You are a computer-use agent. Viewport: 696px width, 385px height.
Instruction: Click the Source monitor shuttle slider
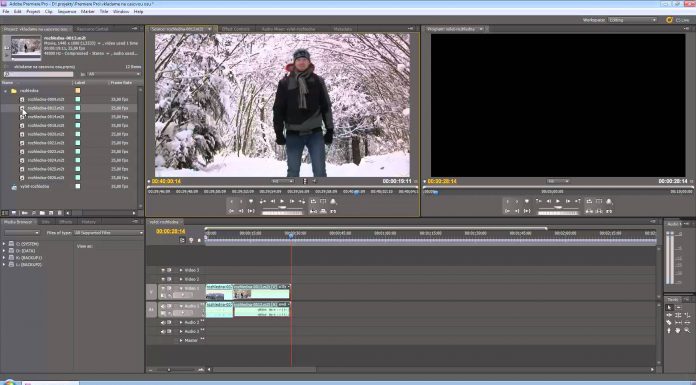tap(282, 207)
